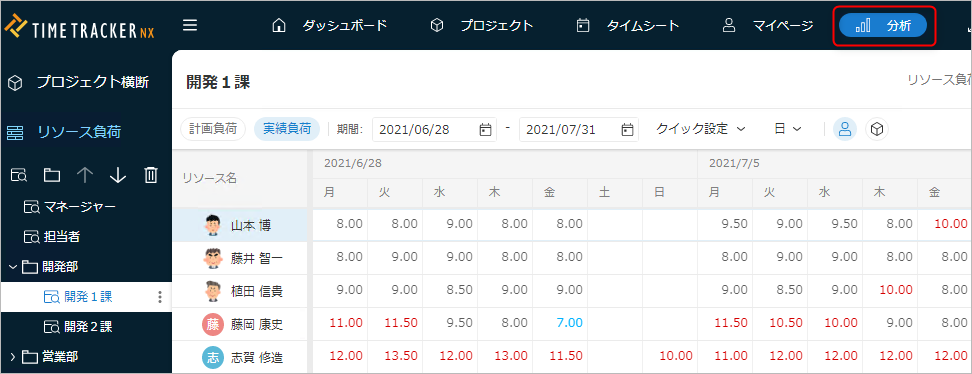Toggle the project cube view icon
Viewport: 972px width, 374px height.
tap(877, 129)
